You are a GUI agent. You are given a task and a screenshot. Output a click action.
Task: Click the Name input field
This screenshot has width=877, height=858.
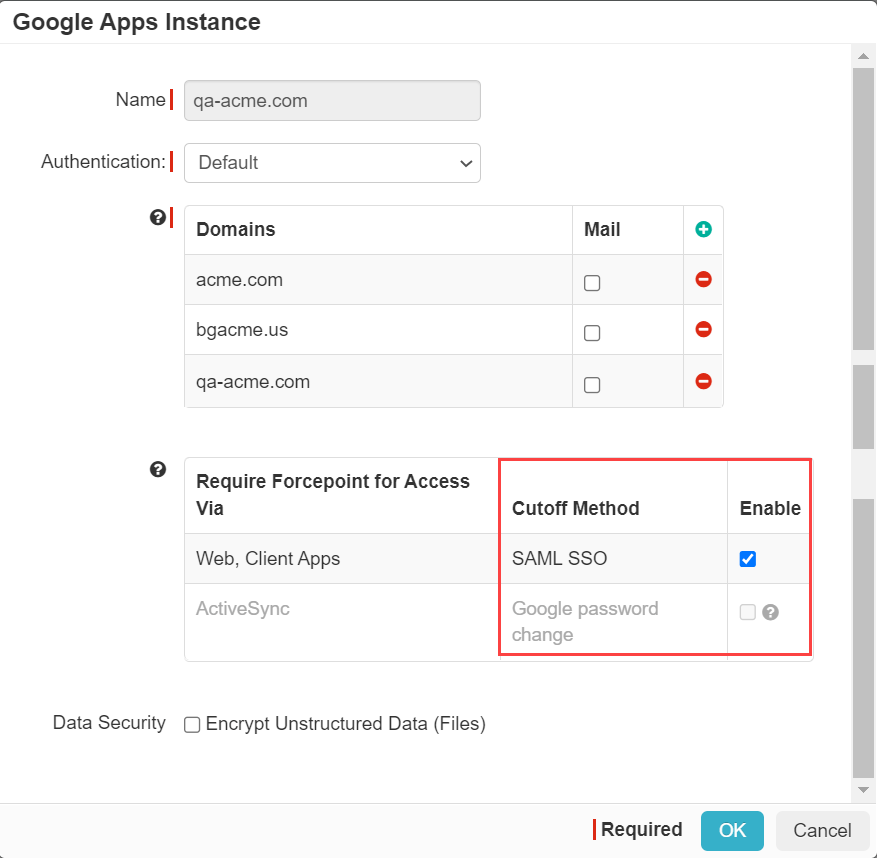pyautogui.click(x=332, y=100)
